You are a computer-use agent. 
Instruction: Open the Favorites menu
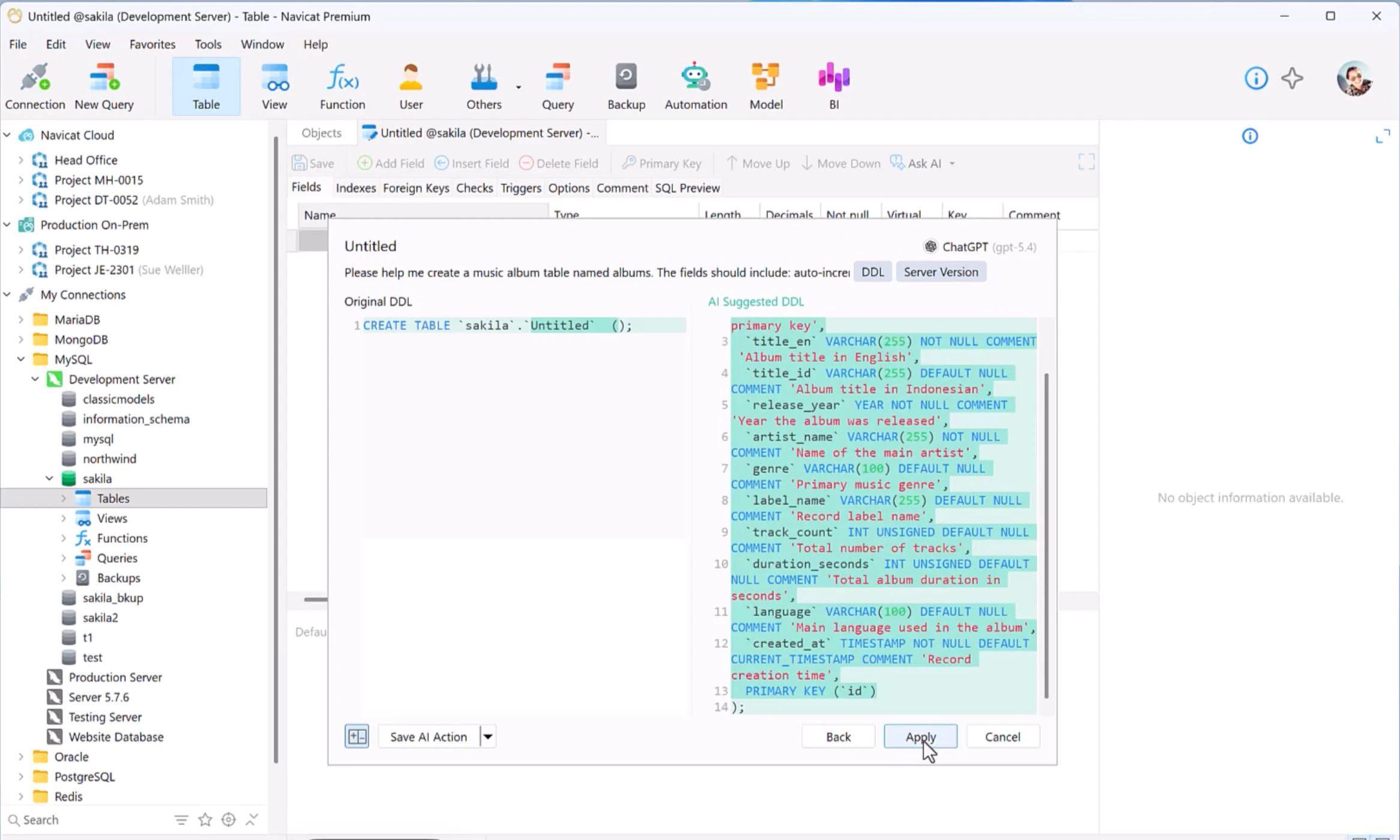pyautogui.click(x=152, y=44)
